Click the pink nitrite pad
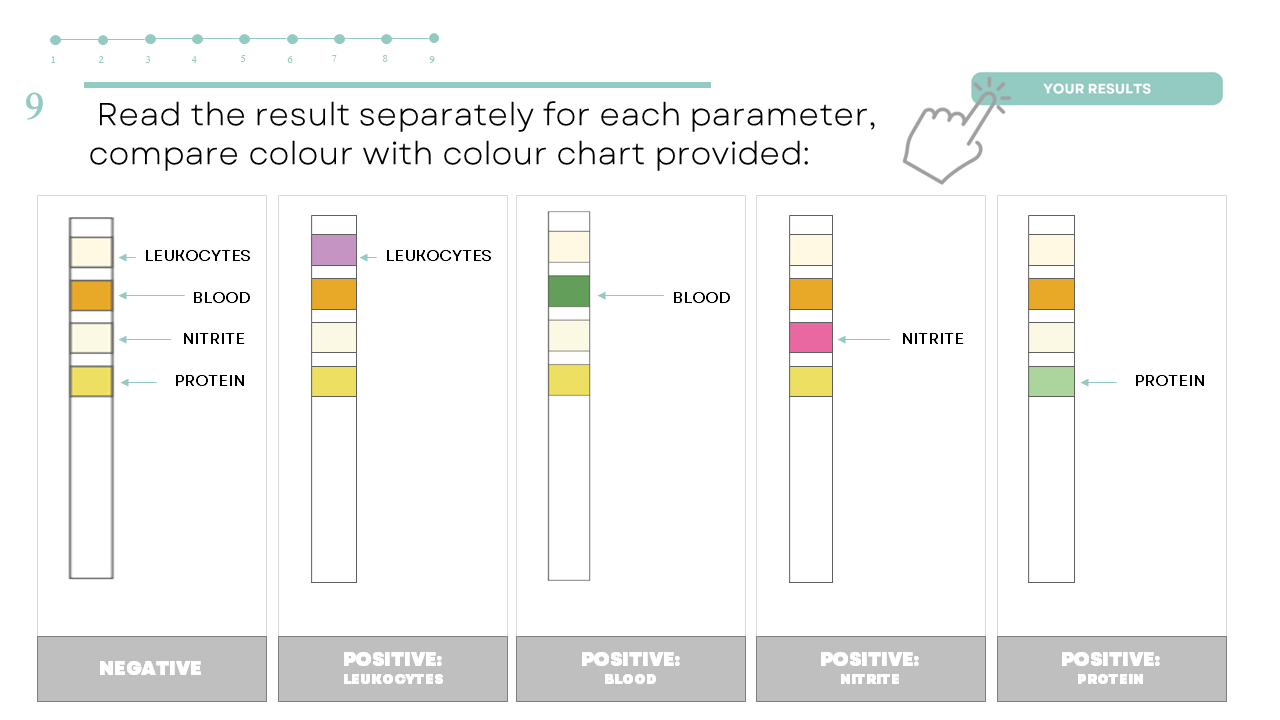Image resolution: width=1280 pixels, height=720 pixels. pyautogui.click(x=811, y=338)
